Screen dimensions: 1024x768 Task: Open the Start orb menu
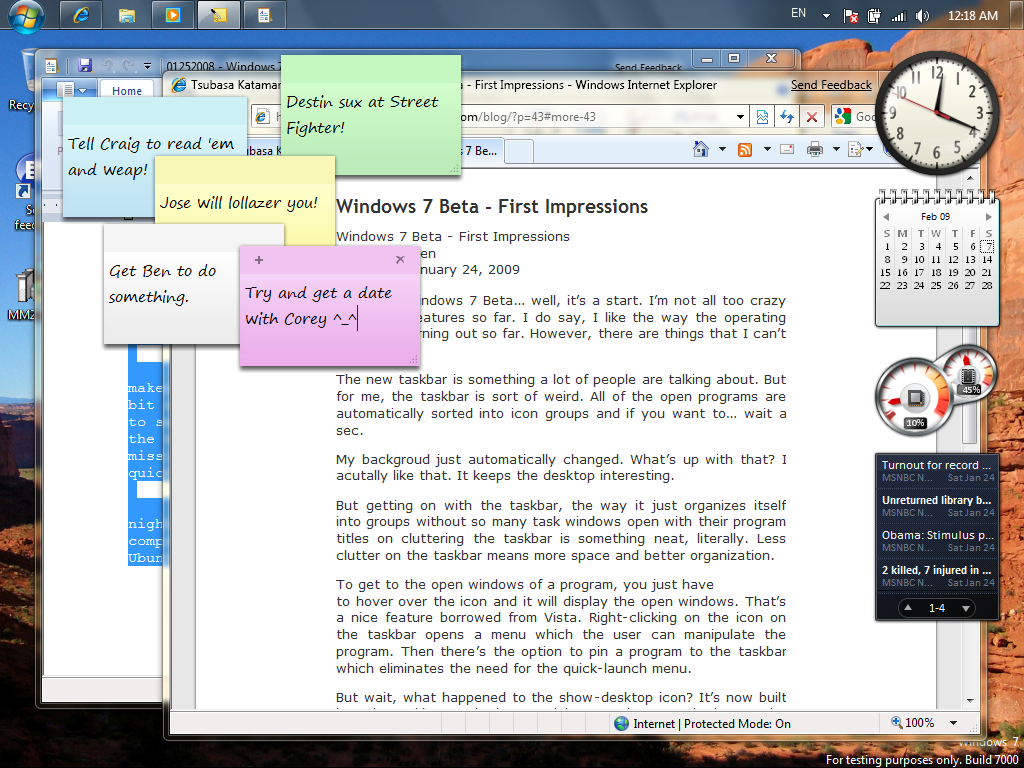click(26, 16)
